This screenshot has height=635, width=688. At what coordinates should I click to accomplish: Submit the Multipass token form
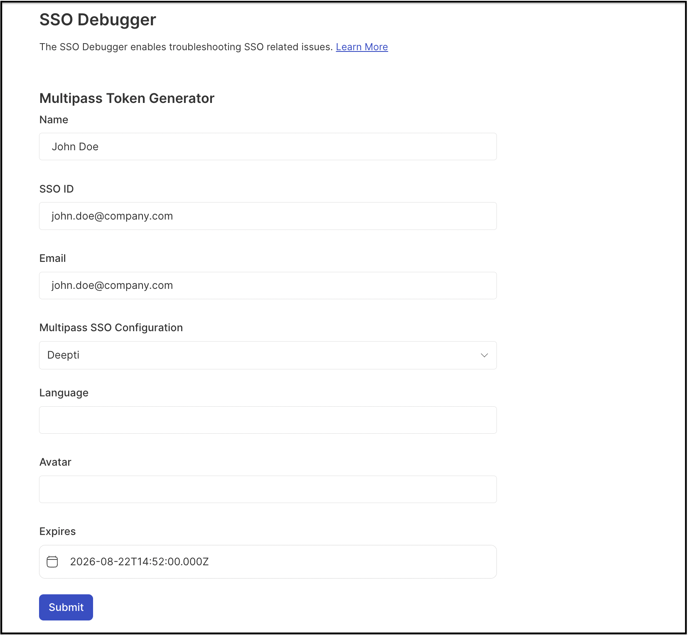pos(66,607)
